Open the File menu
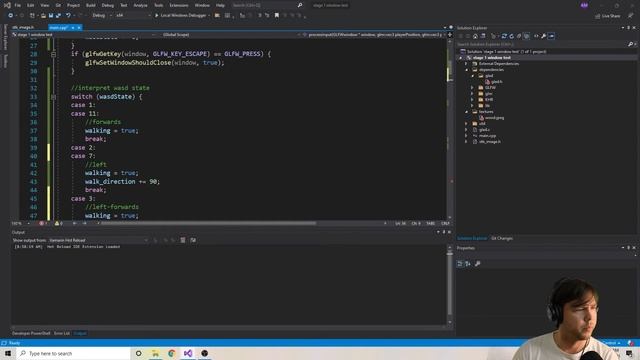This screenshot has width=640, height=360. 18,5
